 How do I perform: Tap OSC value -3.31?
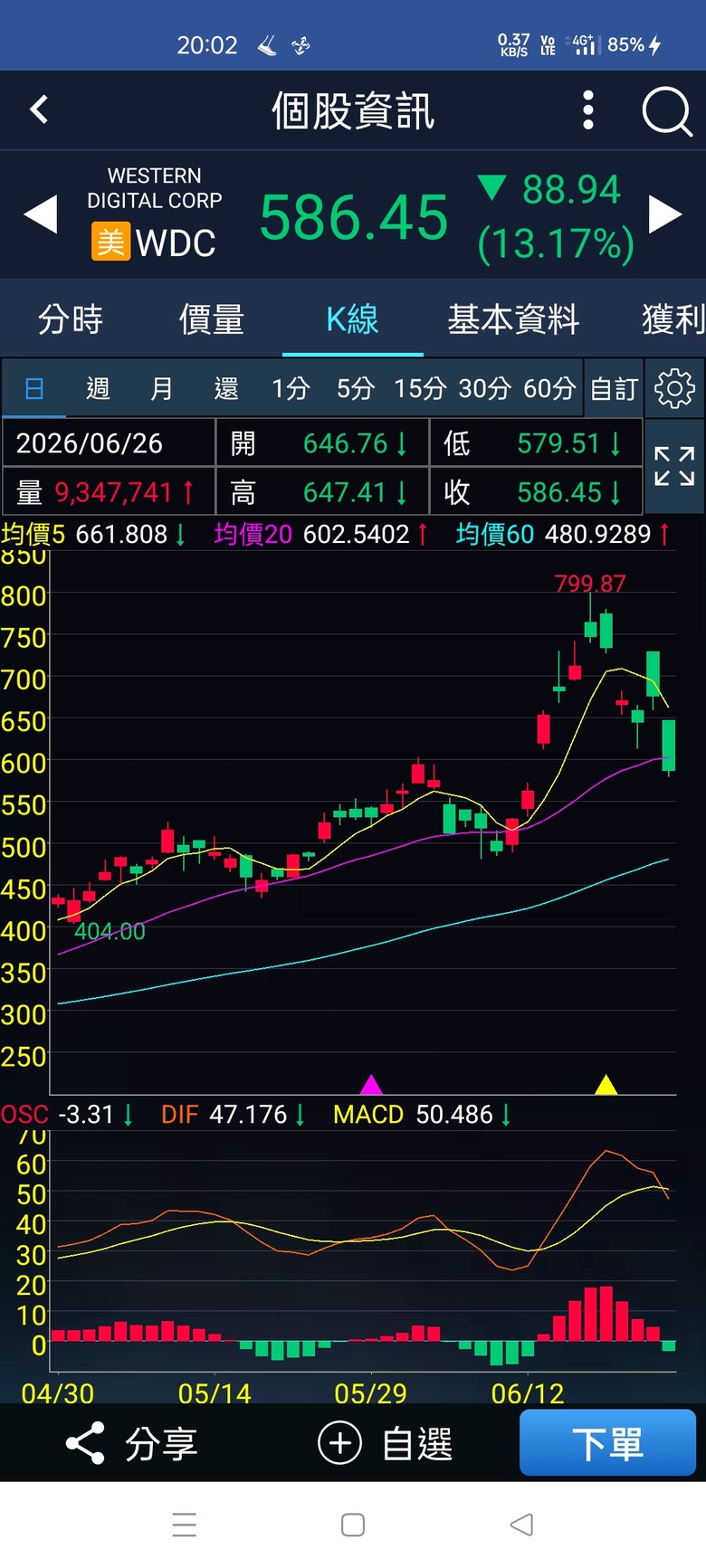click(86, 1115)
